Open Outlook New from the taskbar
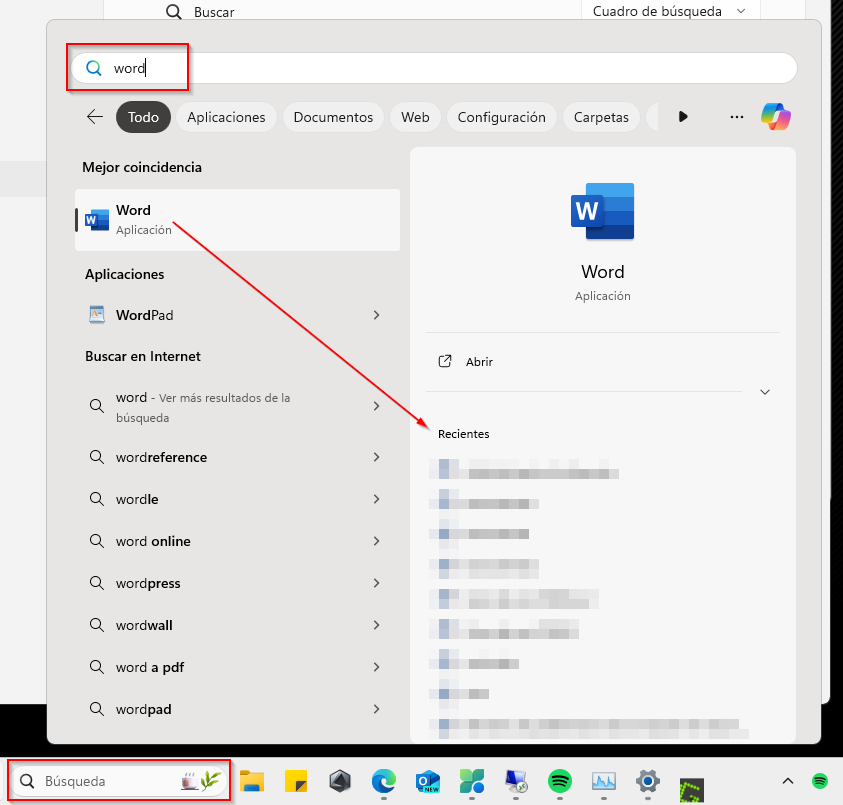 click(x=428, y=781)
